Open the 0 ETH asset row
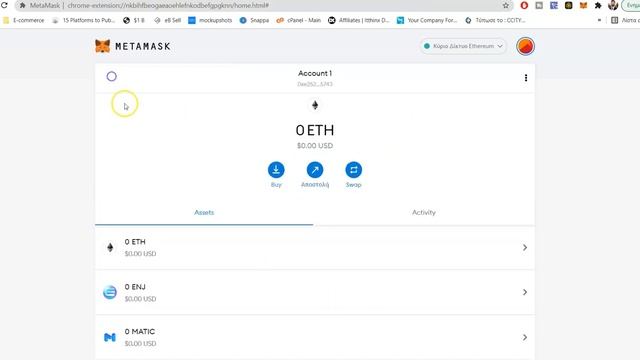Viewport: 640px width, 360px height. [315, 247]
